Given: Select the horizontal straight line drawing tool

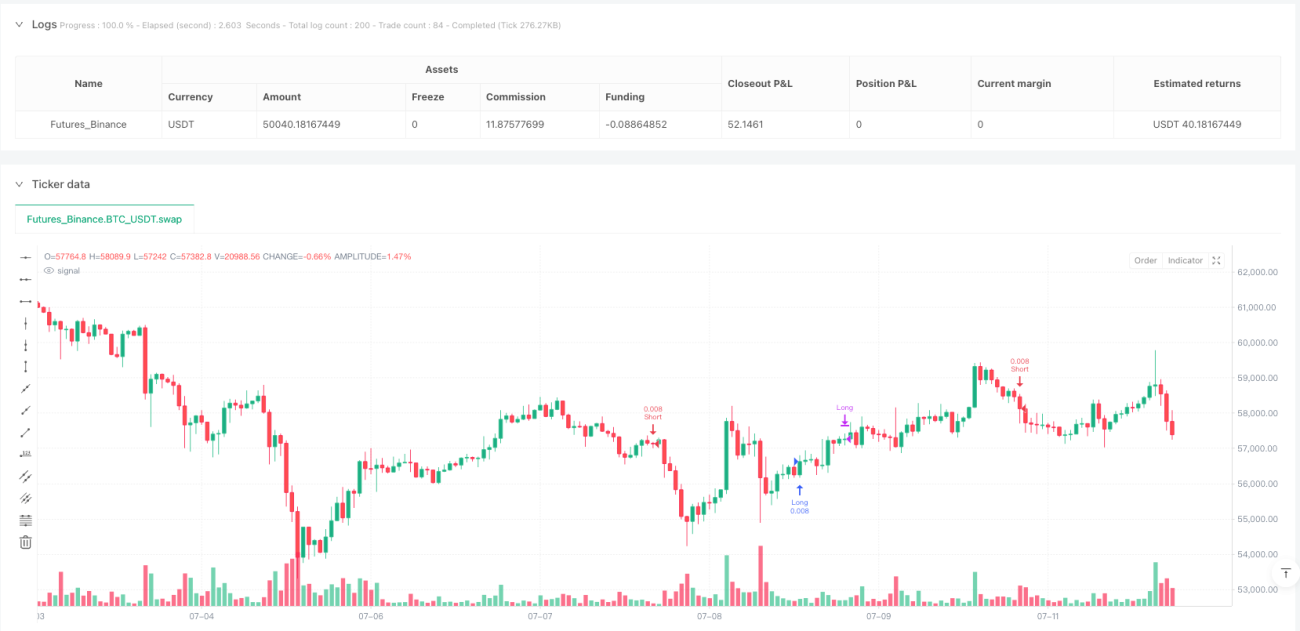Looking at the screenshot, I should 26,257.
